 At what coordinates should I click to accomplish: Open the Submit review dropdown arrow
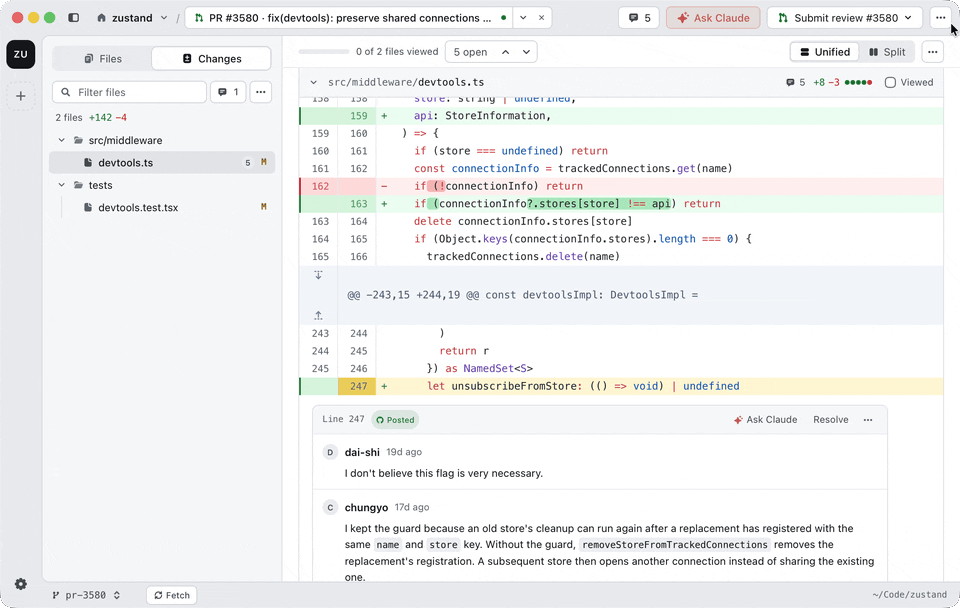pyautogui.click(x=909, y=18)
